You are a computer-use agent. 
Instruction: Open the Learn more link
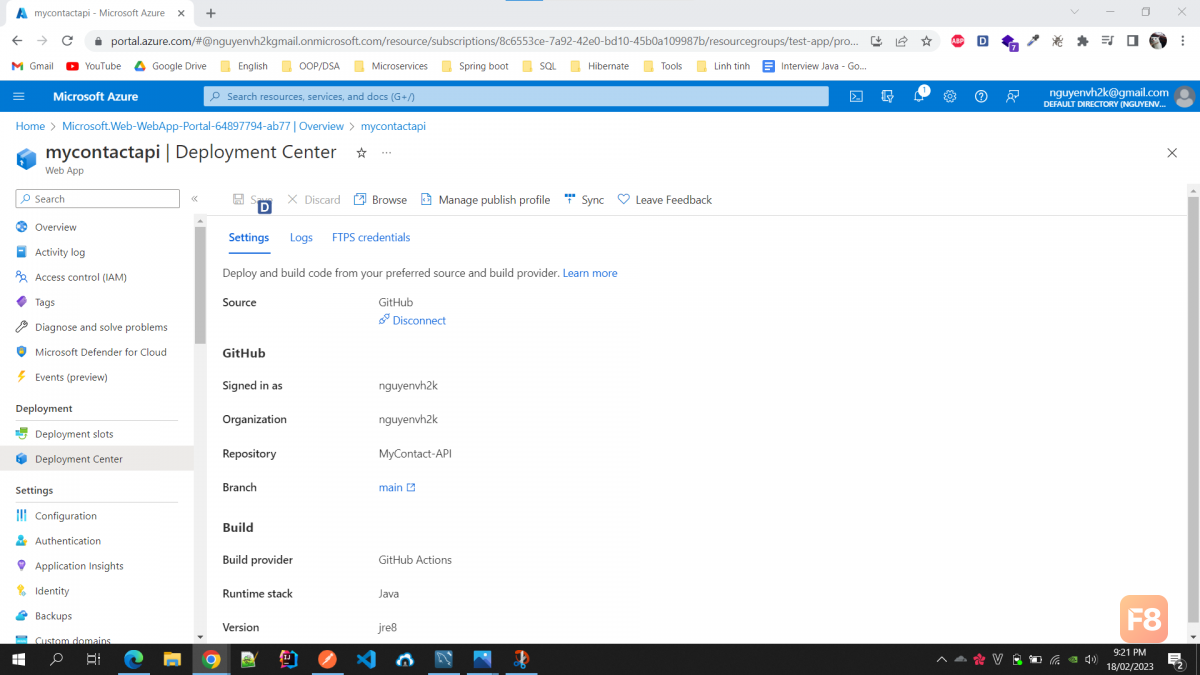(590, 273)
